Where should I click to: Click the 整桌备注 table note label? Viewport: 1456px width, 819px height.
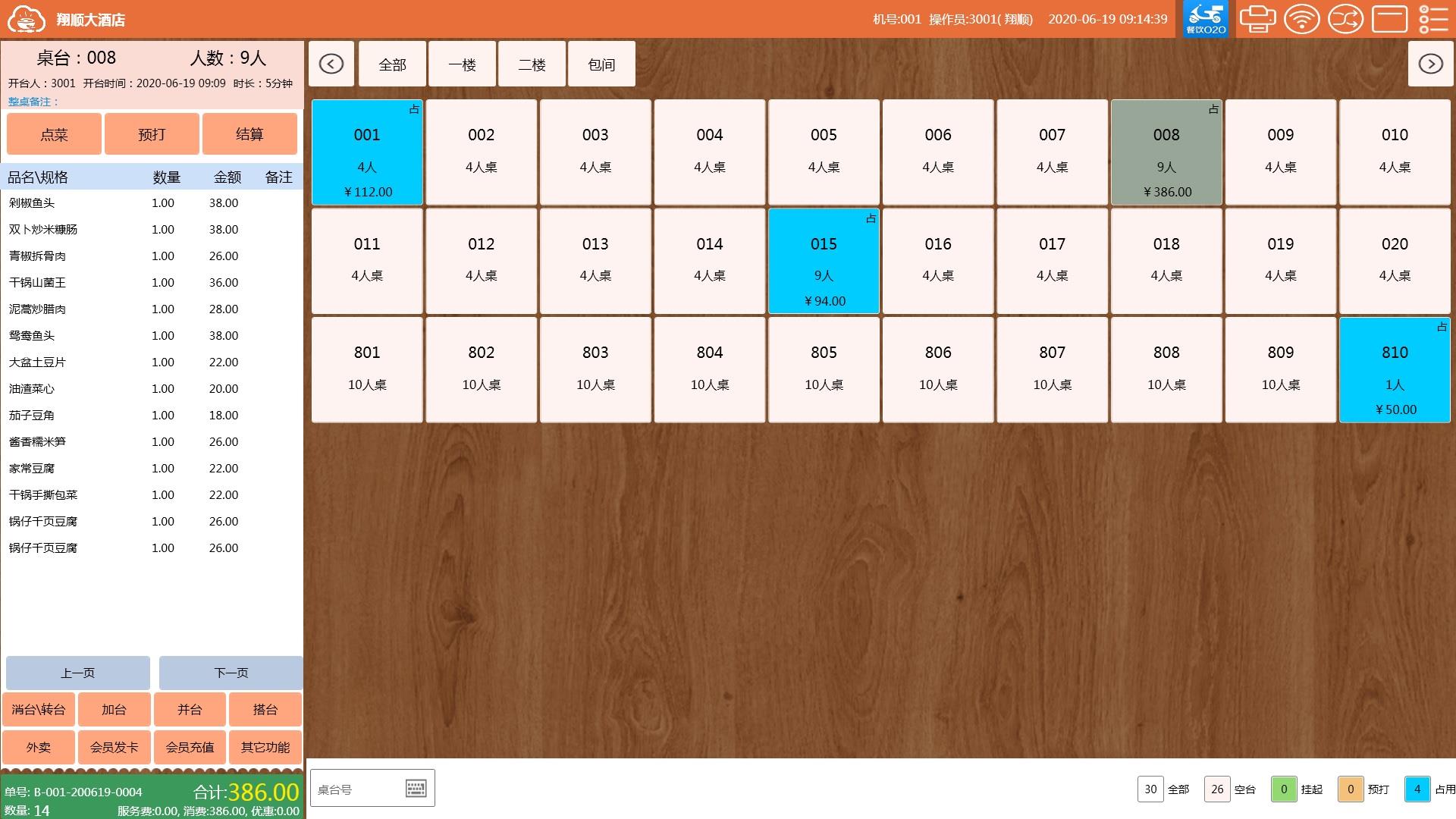pyautogui.click(x=33, y=102)
